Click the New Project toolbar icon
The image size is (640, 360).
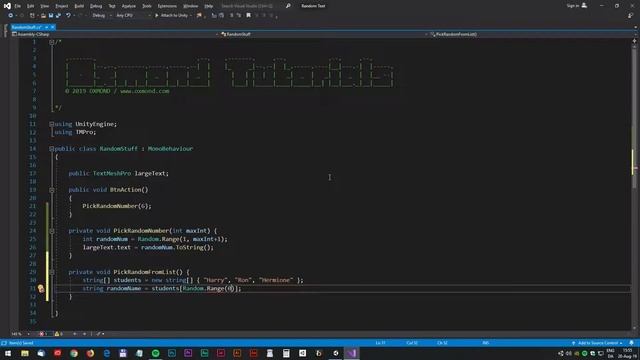(32, 16)
